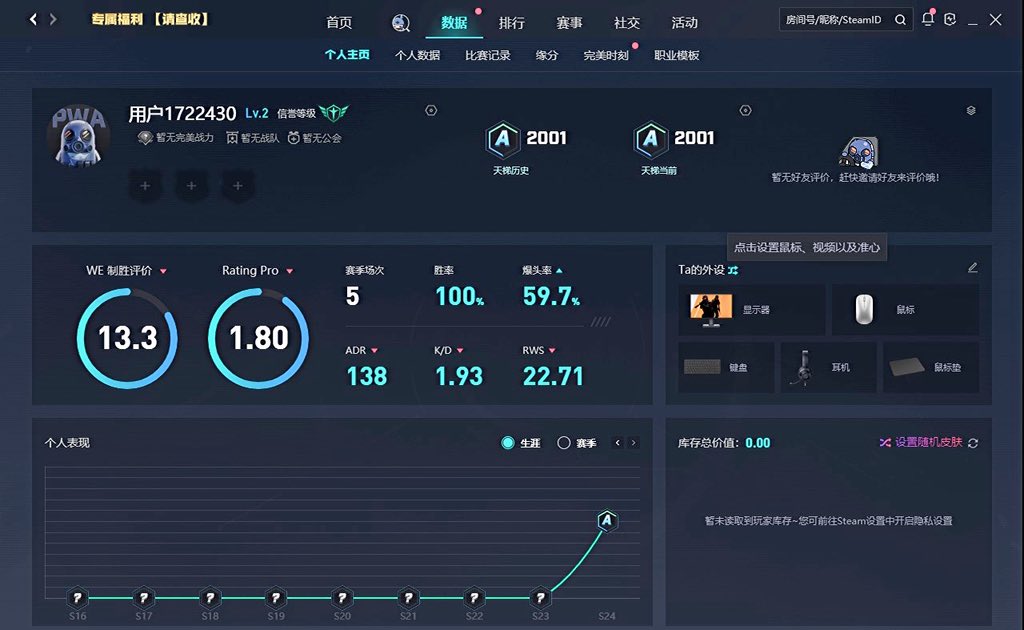Expand WE 制胜评价 dropdown arrow
Image resolution: width=1024 pixels, height=630 pixels.
tap(163, 271)
